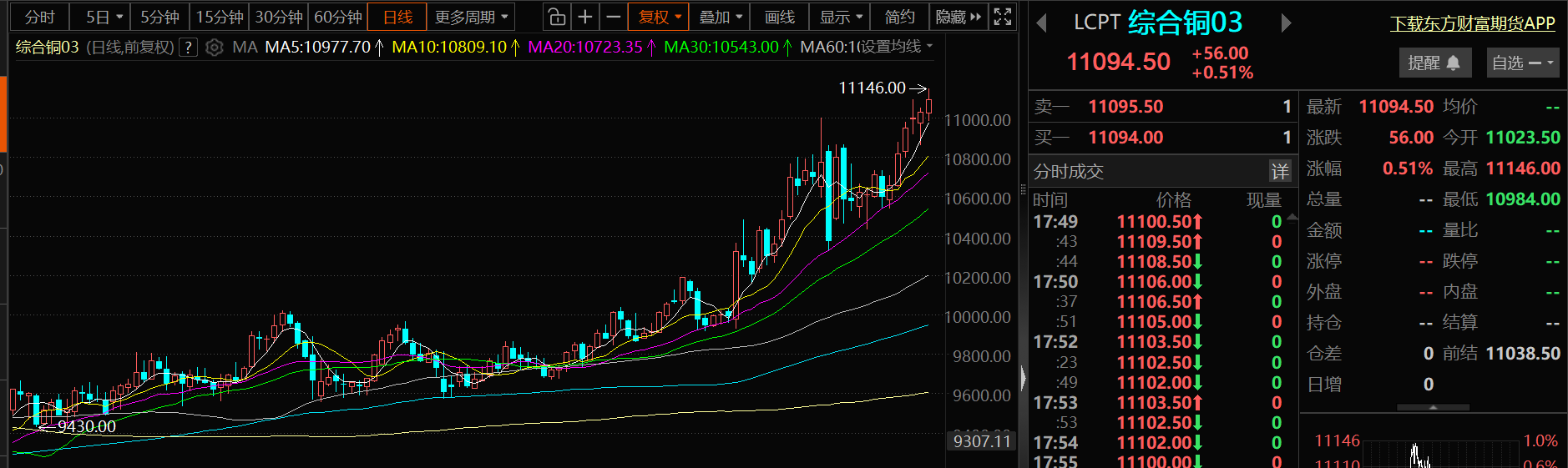Toggle 画线 drawing mode
Image resolution: width=1568 pixels, height=468 pixels.
pos(779,17)
